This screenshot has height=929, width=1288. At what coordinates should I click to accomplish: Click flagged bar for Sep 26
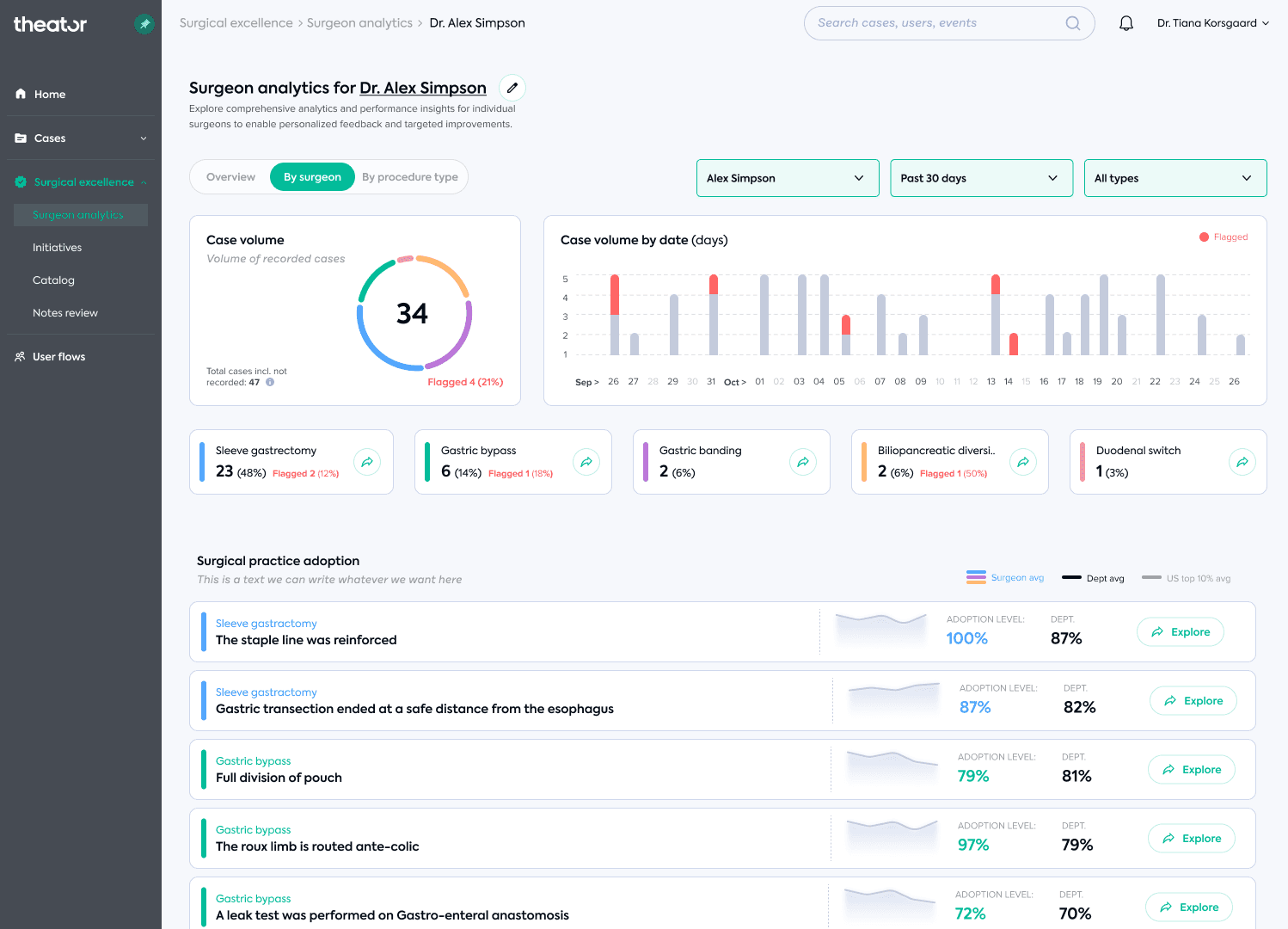coord(615,295)
